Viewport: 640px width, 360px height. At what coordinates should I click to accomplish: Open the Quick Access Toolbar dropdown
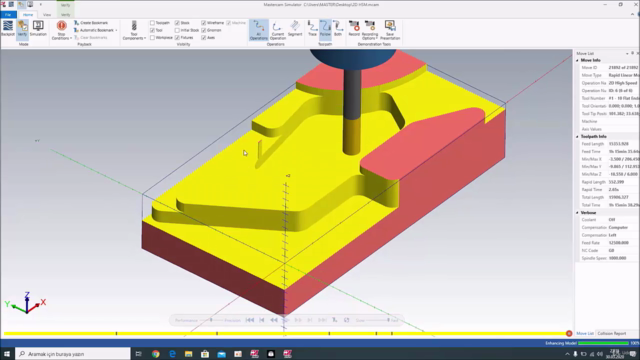click(40, 4)
